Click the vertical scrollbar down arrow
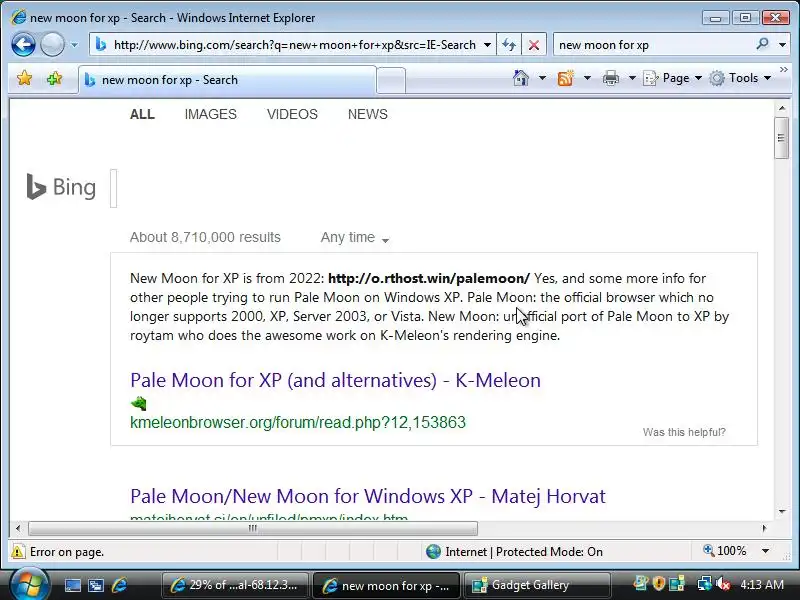800x600 pixels. click(x=782, y=512)
